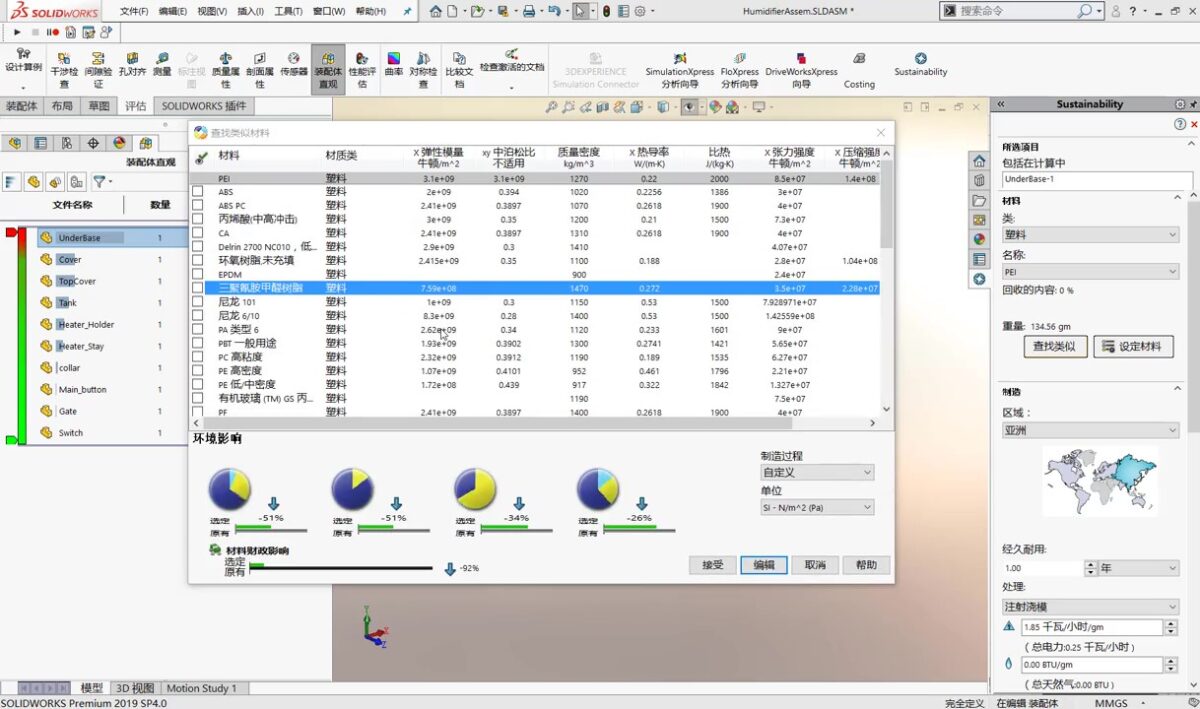Viewport: 1200px width, 709px height.
Task: Open the 制造过程 dropdown showing 自定义
Action: coord(817,472)
